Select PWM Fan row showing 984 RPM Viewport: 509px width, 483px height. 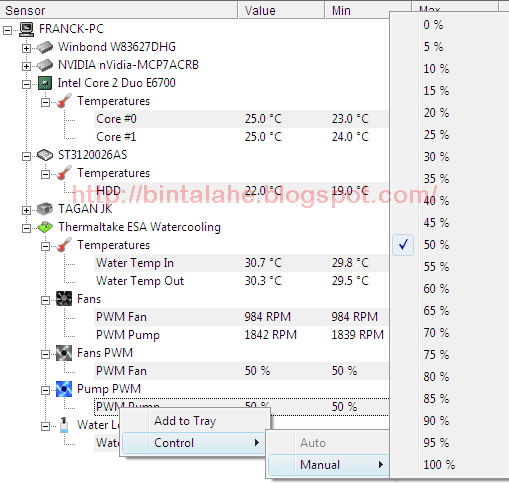pyautogui.click(x=241, y=317)
